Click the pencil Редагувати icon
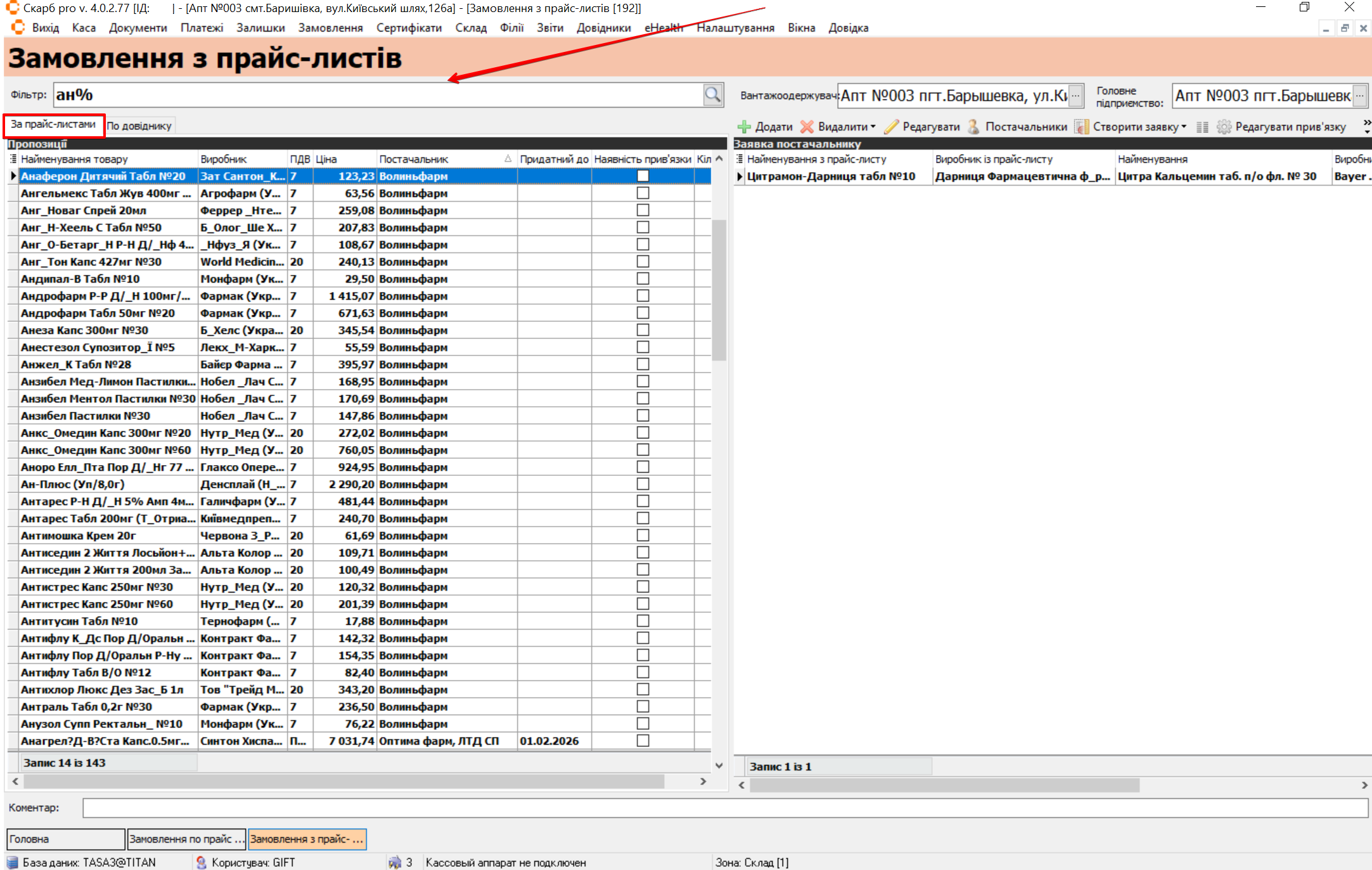 point(892,127)
